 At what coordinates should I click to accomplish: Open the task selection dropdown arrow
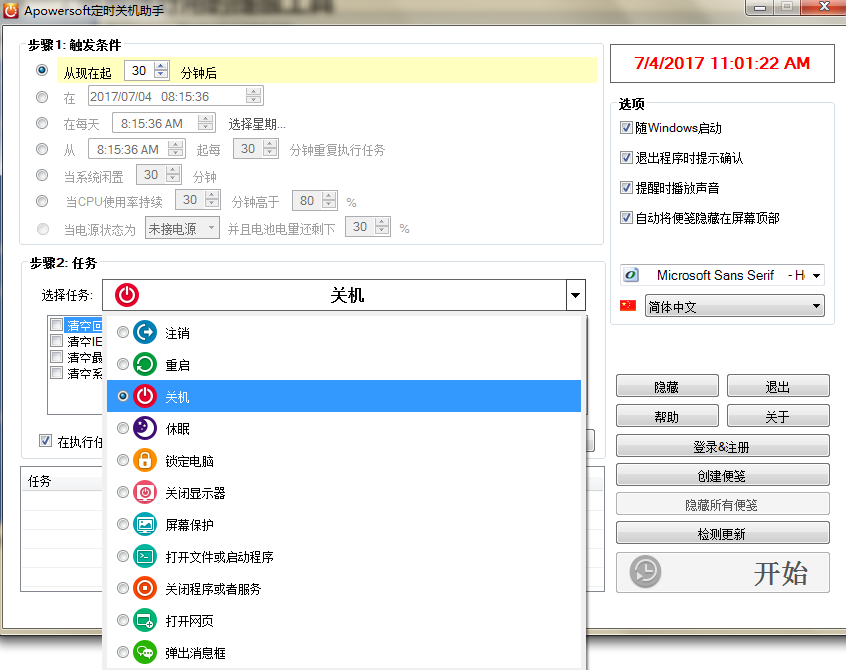(576, 295)
